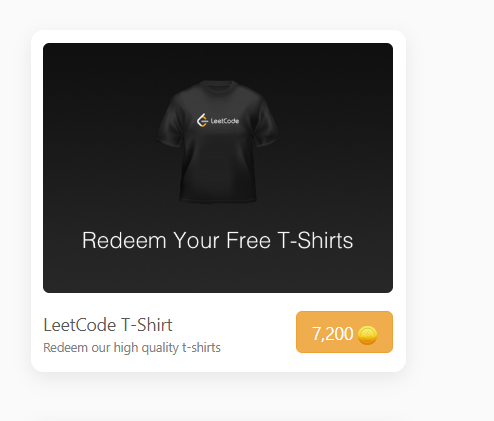This screenshot has width=494, height=421.
Task: Redeem the shirt using the orange 7,200 button
Action: click(344, 332)
